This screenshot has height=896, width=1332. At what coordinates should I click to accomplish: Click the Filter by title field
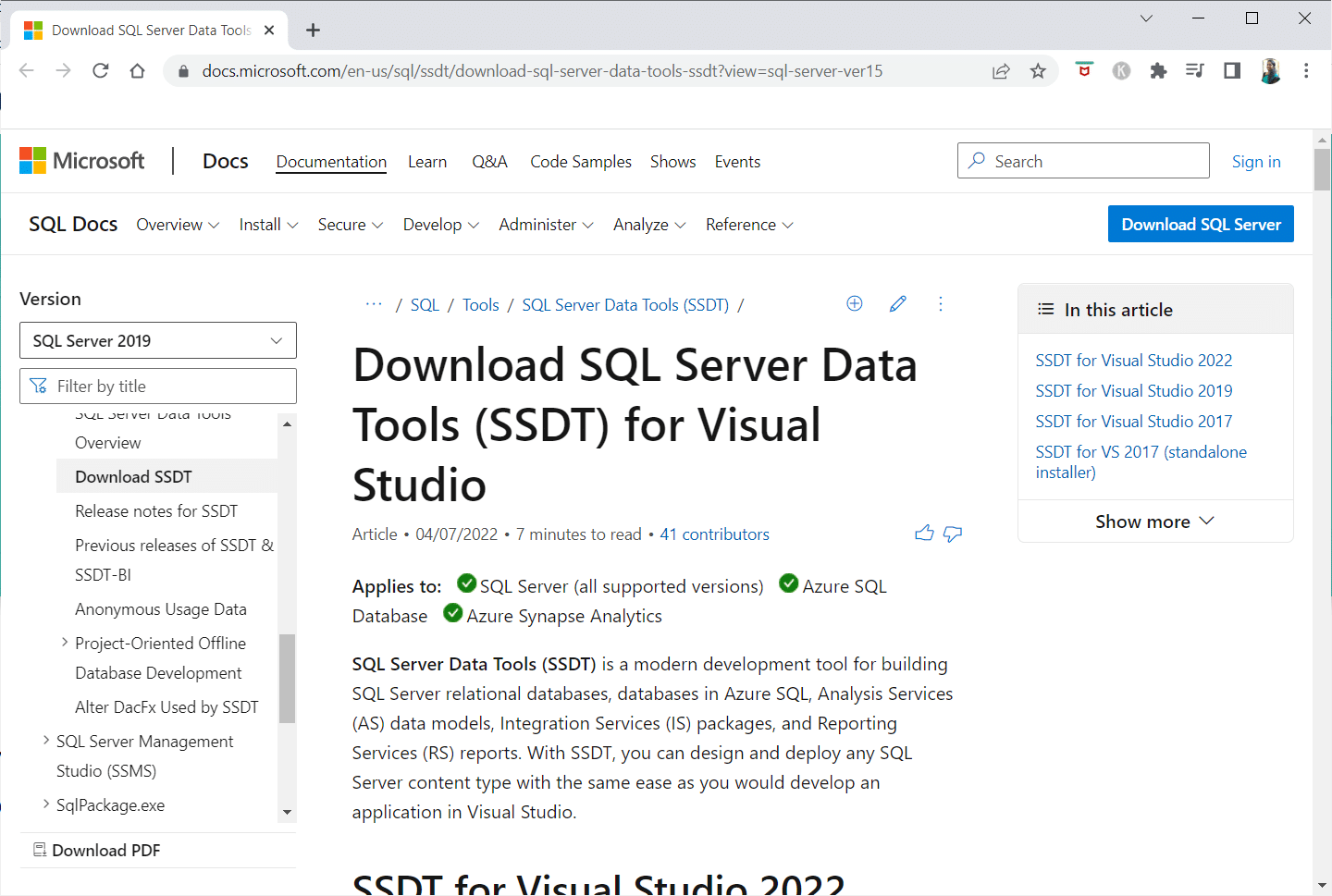[x=158, y=386]
